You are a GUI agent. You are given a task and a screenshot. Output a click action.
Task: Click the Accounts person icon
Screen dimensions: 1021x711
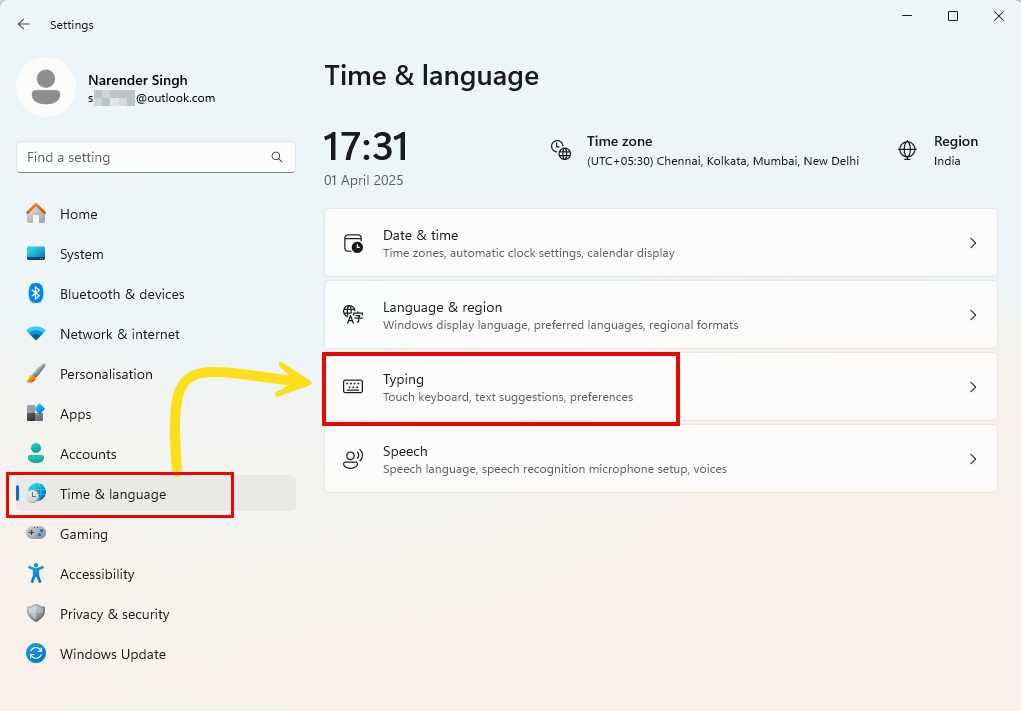(36, 453)
